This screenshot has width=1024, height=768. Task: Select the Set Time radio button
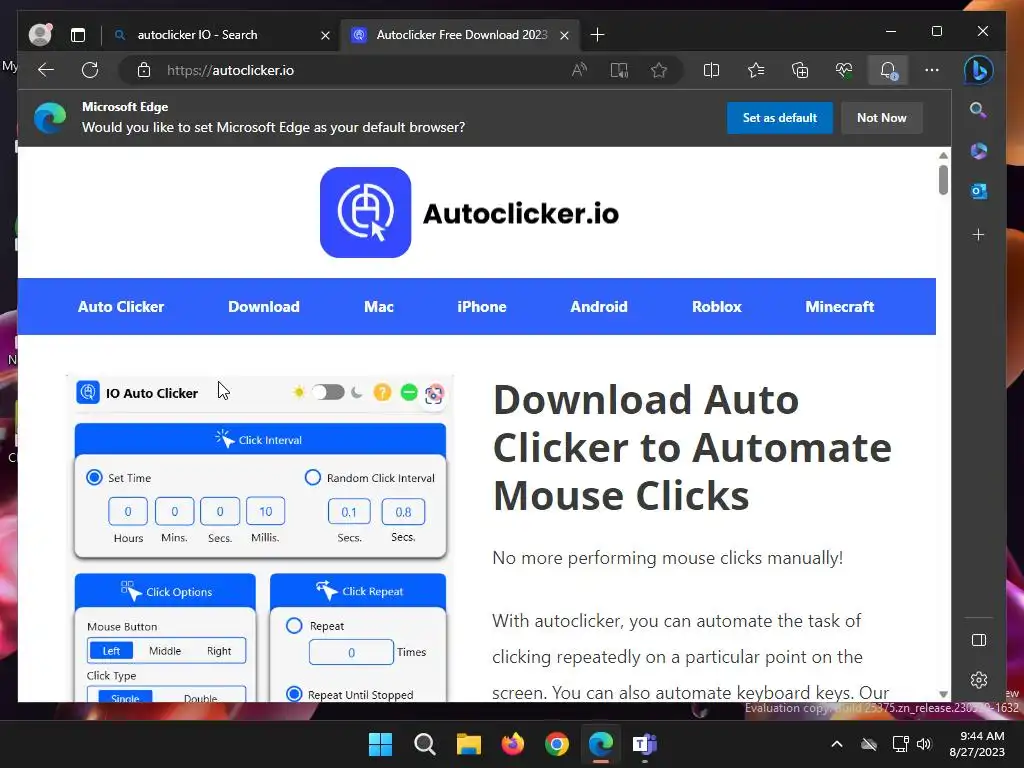pyautogui.click(x=94, y=477)
